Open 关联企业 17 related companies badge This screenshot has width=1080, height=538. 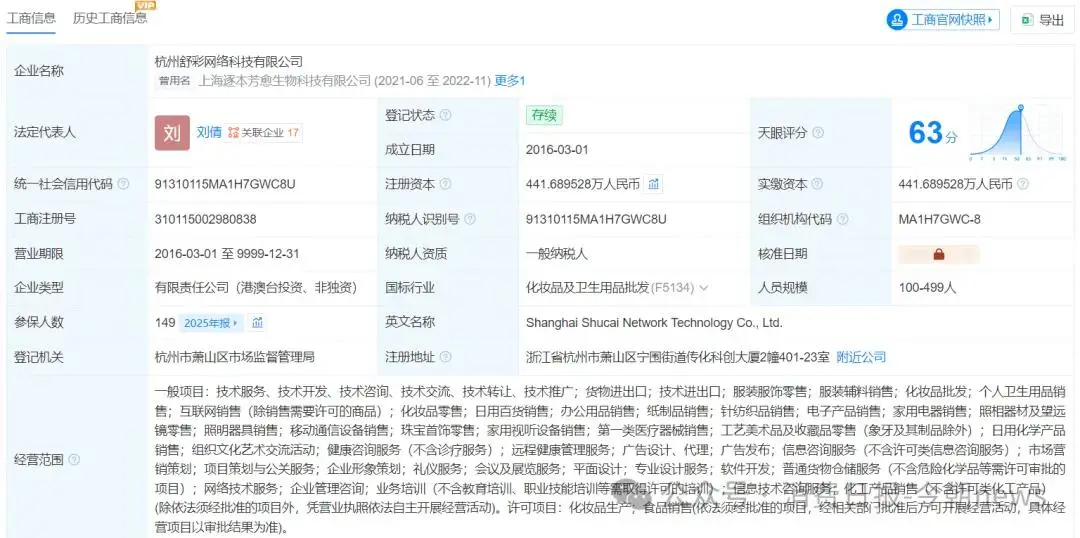pos(264,133)
